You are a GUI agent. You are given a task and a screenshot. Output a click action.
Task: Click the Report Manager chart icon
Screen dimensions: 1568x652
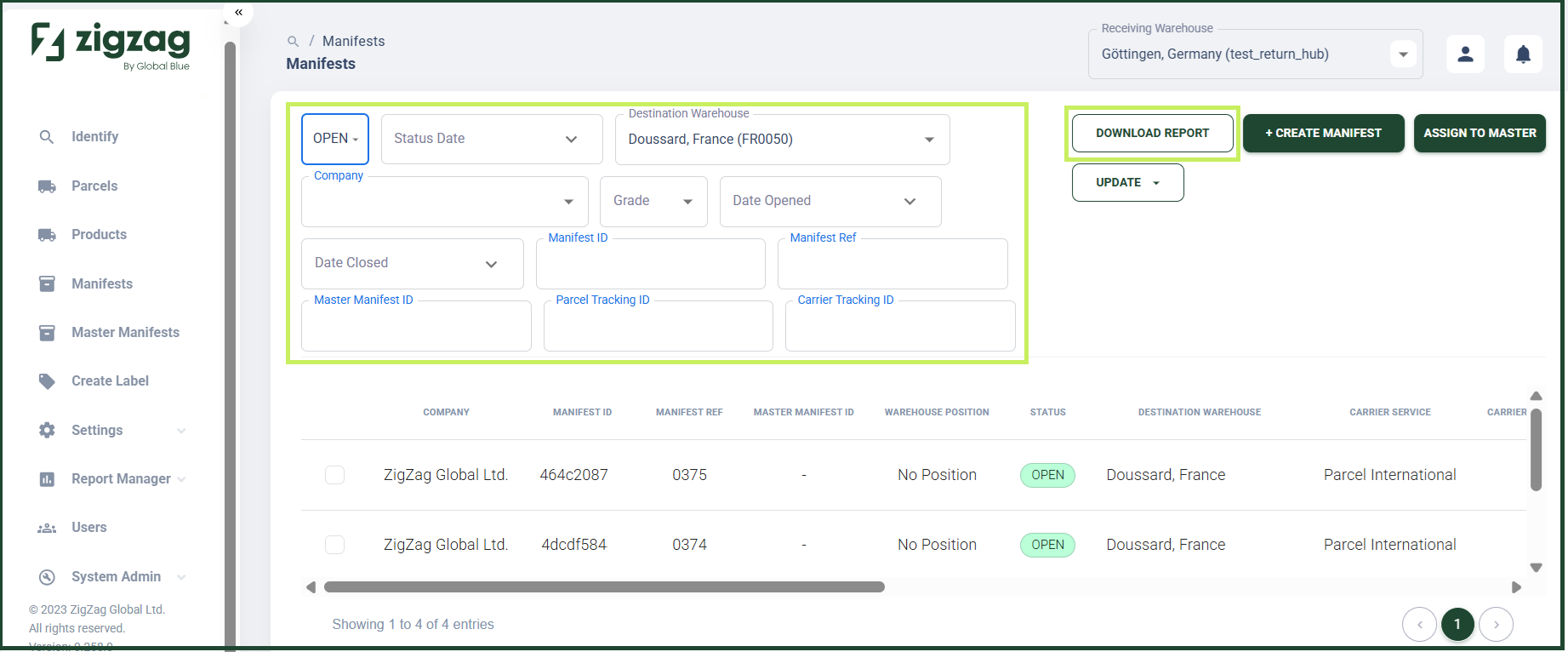coord(47,479)
